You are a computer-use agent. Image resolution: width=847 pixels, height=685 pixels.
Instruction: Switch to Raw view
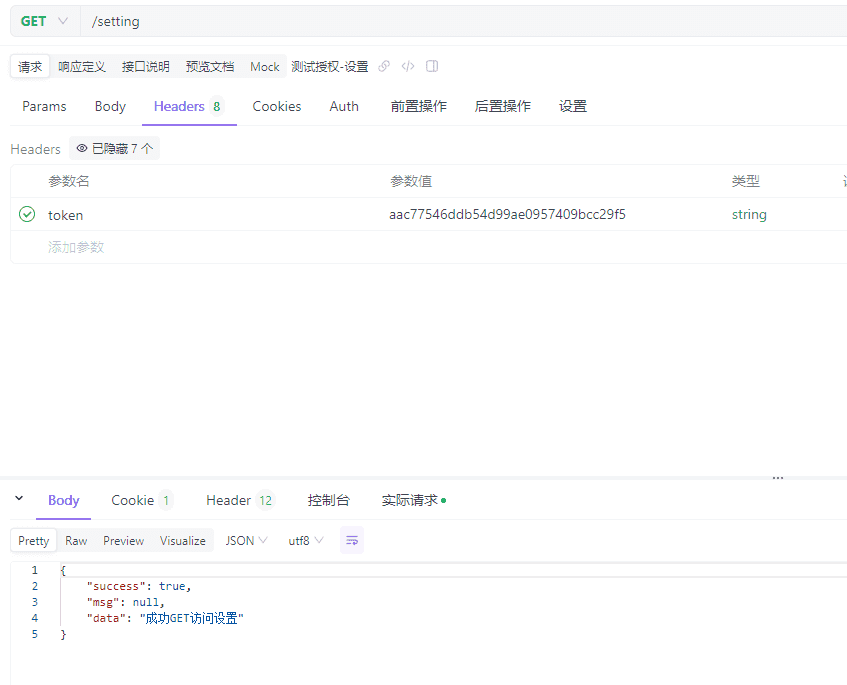tap(76, 541)
